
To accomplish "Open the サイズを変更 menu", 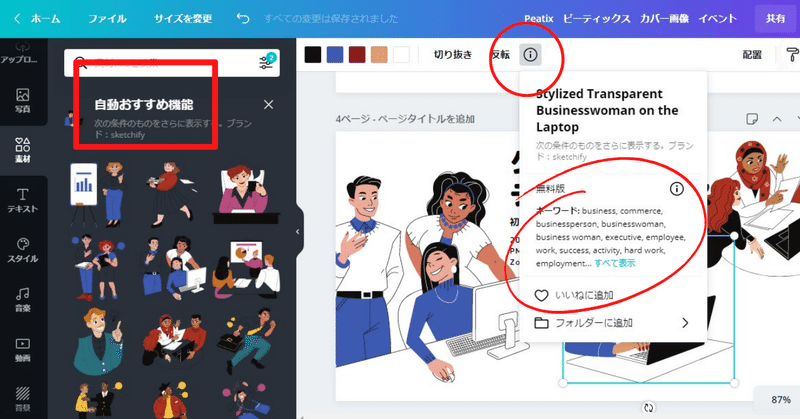I will tap(183, 19).
